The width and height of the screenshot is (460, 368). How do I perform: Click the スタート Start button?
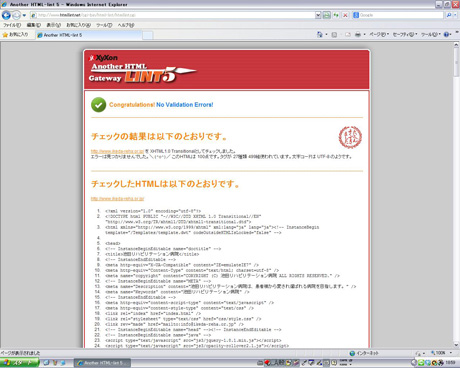click(19, 363)
